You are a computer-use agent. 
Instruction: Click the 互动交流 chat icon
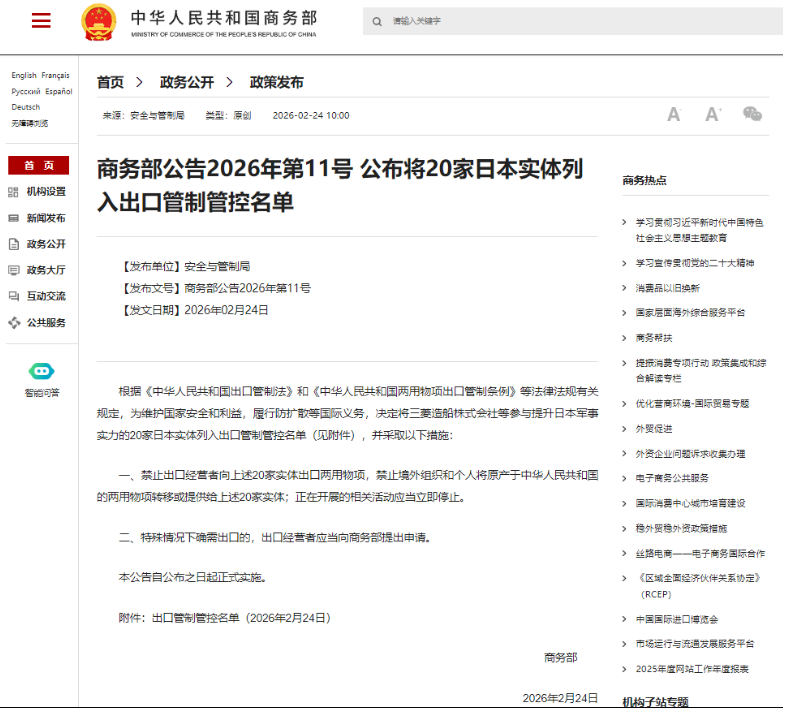pyautogui.click(x=14, y=296)
